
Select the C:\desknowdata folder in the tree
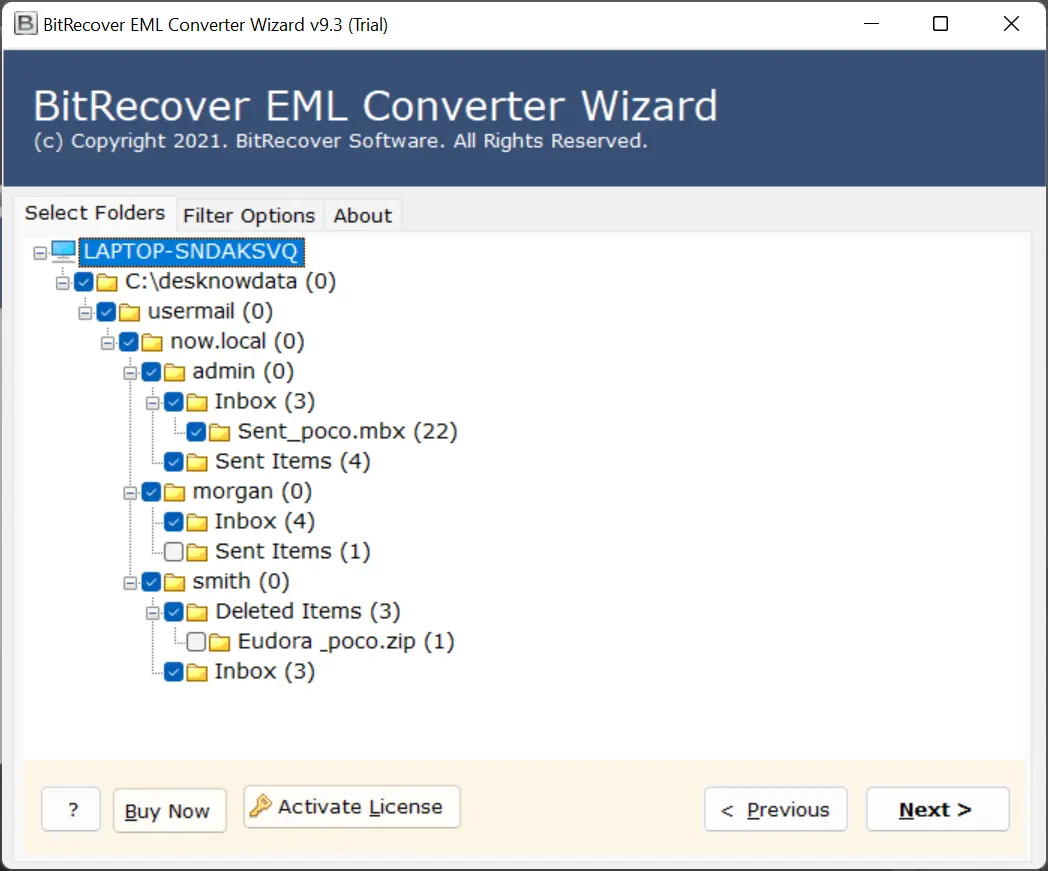tap(229, 281)
